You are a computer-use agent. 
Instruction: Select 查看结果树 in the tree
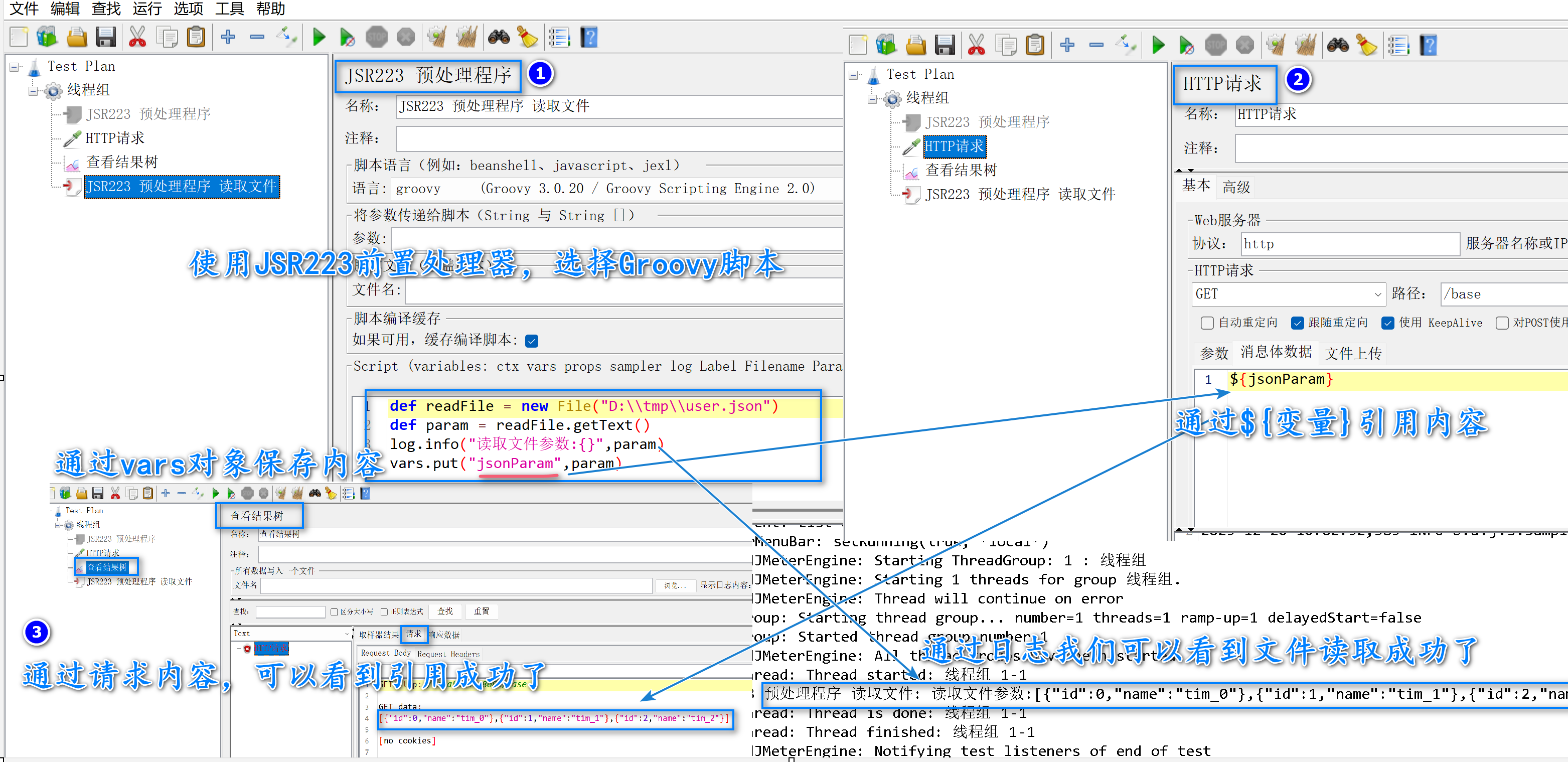(122, 162)
